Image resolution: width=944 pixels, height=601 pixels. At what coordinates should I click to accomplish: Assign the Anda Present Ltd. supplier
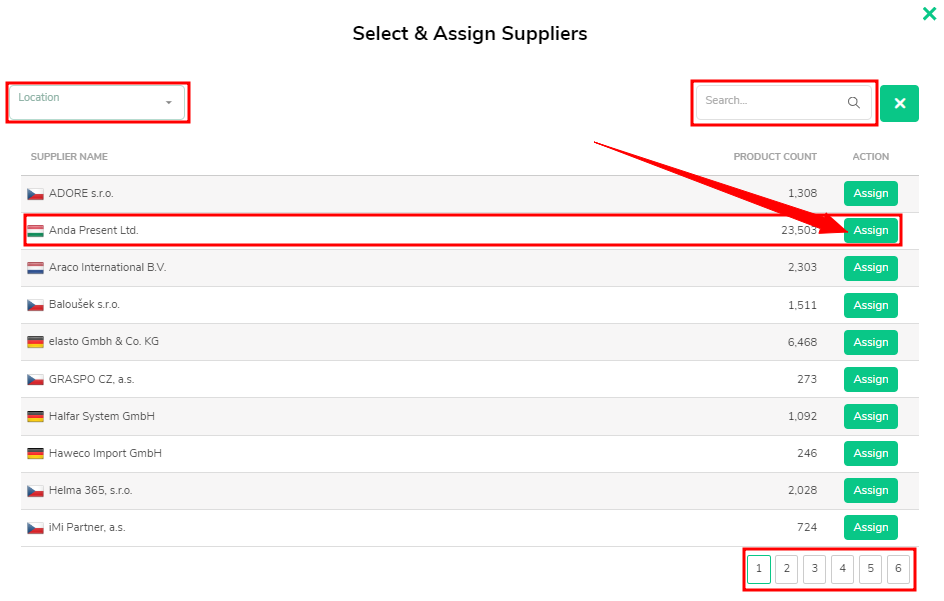(871, 231)
